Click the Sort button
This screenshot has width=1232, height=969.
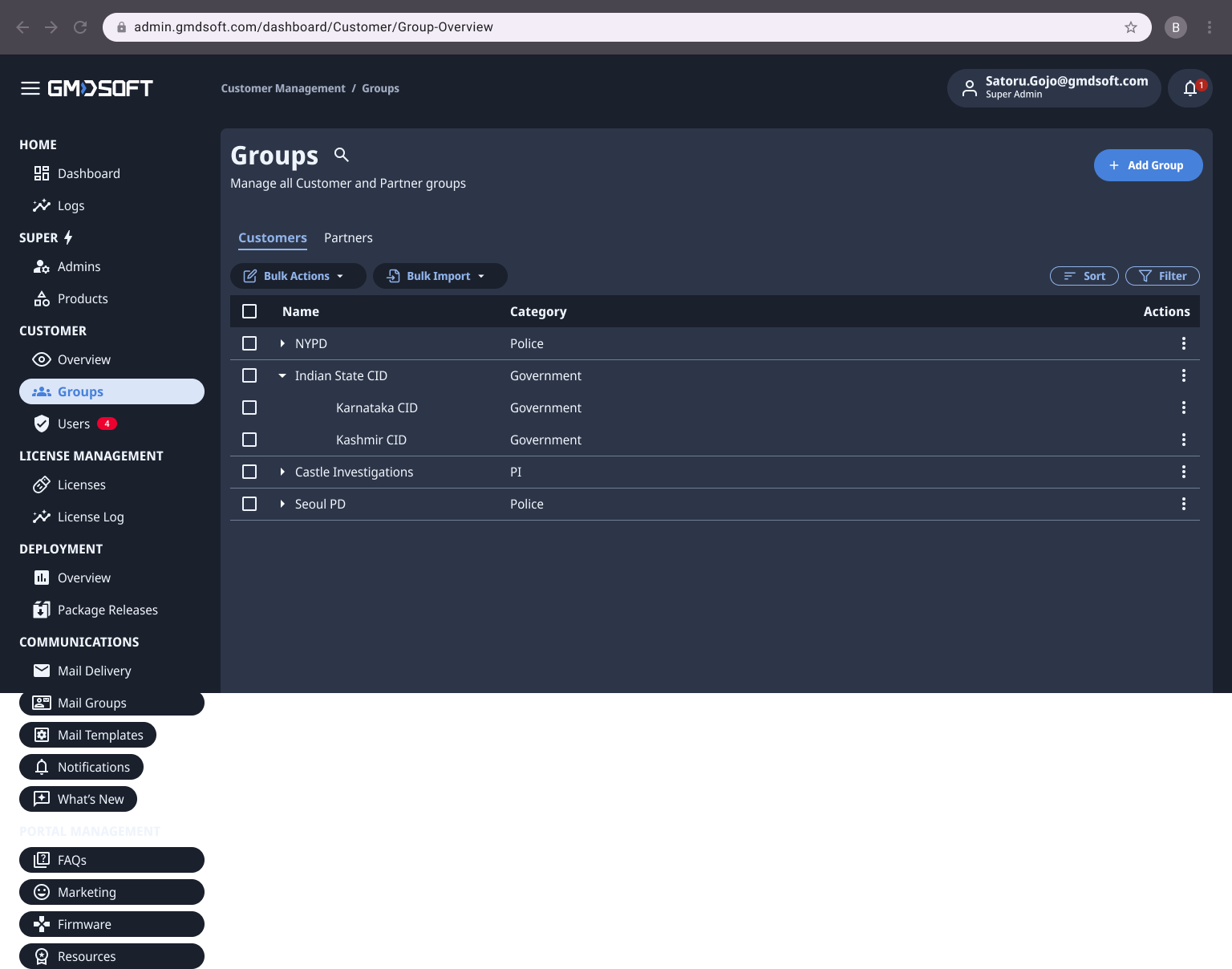(1084, 276)
